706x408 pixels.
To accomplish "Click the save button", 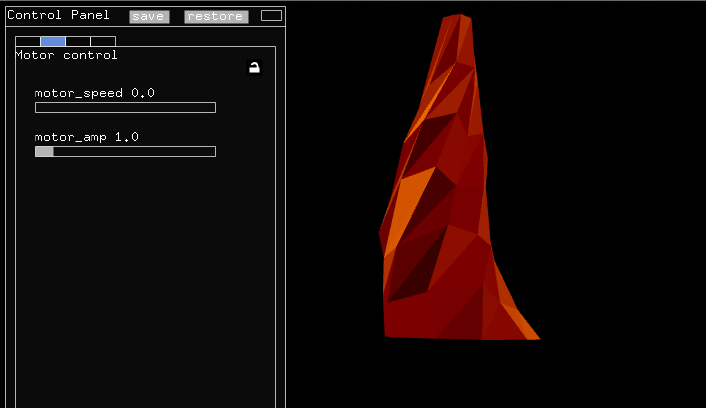I will coord(149,16).
